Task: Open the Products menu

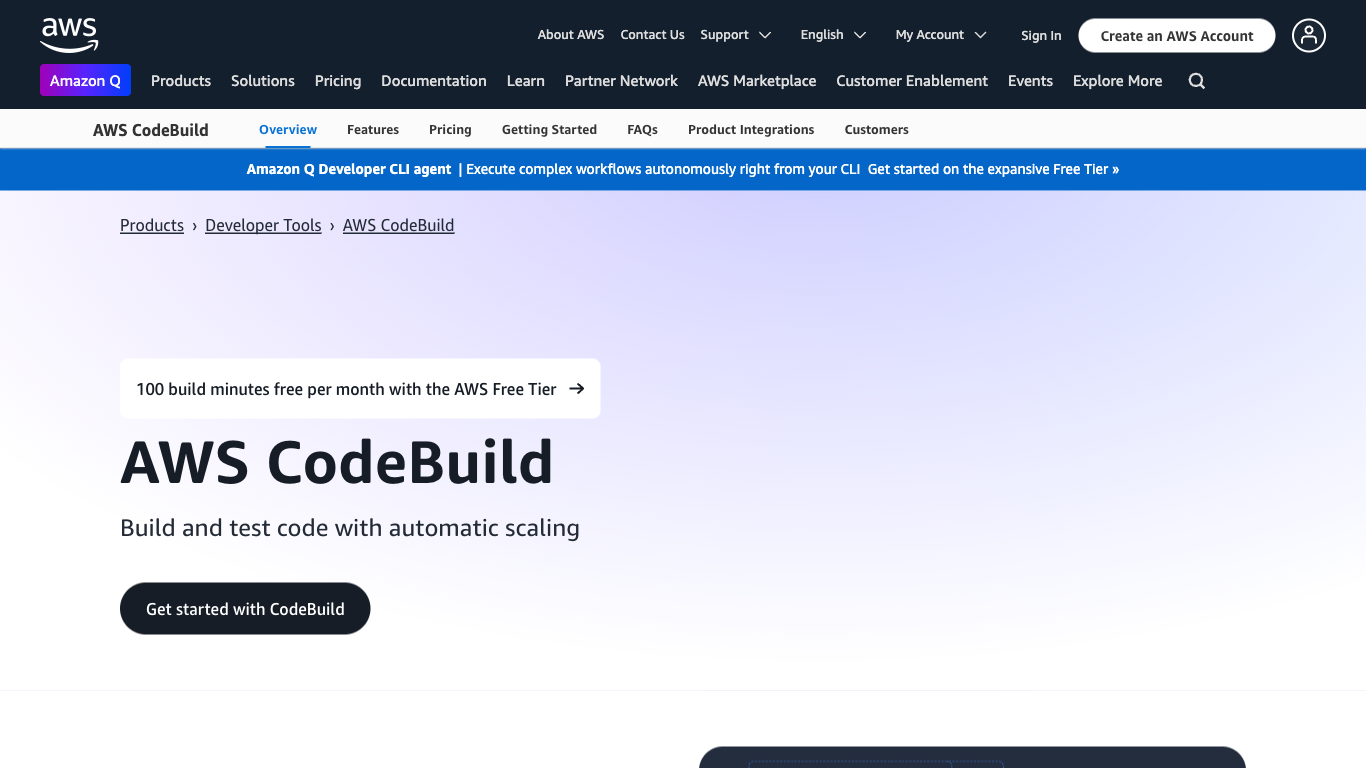Action: tap(181, 81)
